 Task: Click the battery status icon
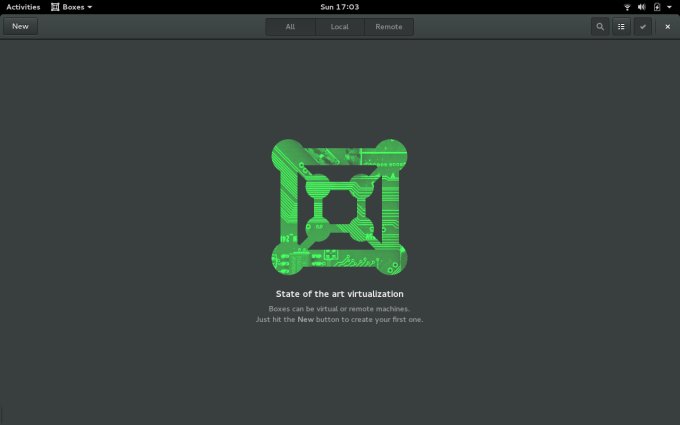[657, 7]
